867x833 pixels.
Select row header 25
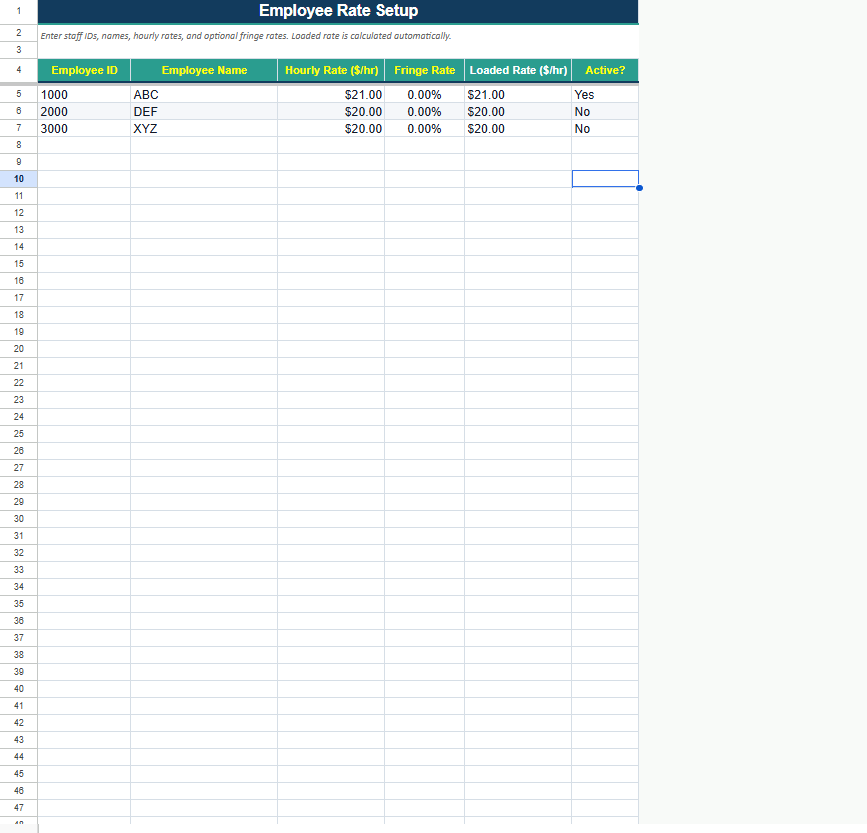[19, 434]
